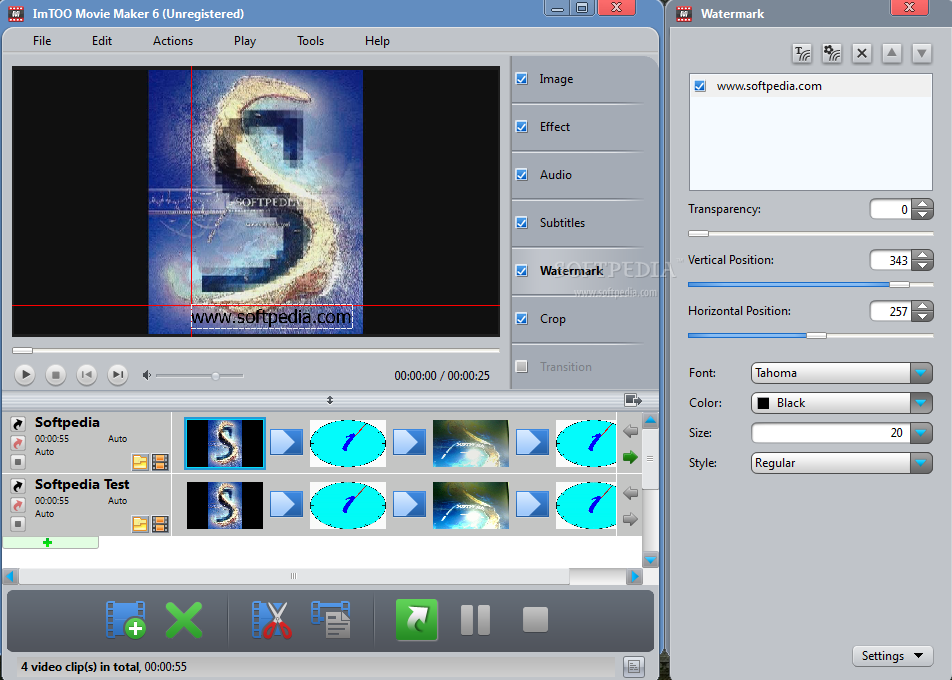952x680 pixels.
Task: Click the Play preview button
Action: pyautogui.click(x=25, y=375)
